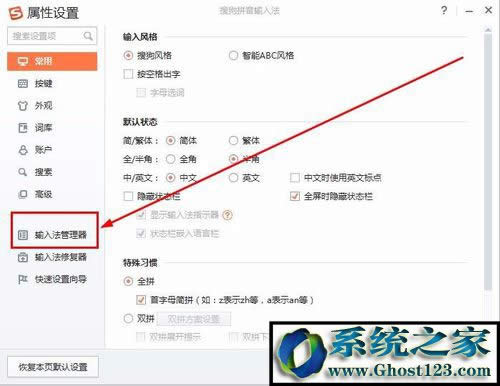Toggle the 双拼展开提示 checkbox
This screenshot has height=386, width=500.
tap(141, 337)
